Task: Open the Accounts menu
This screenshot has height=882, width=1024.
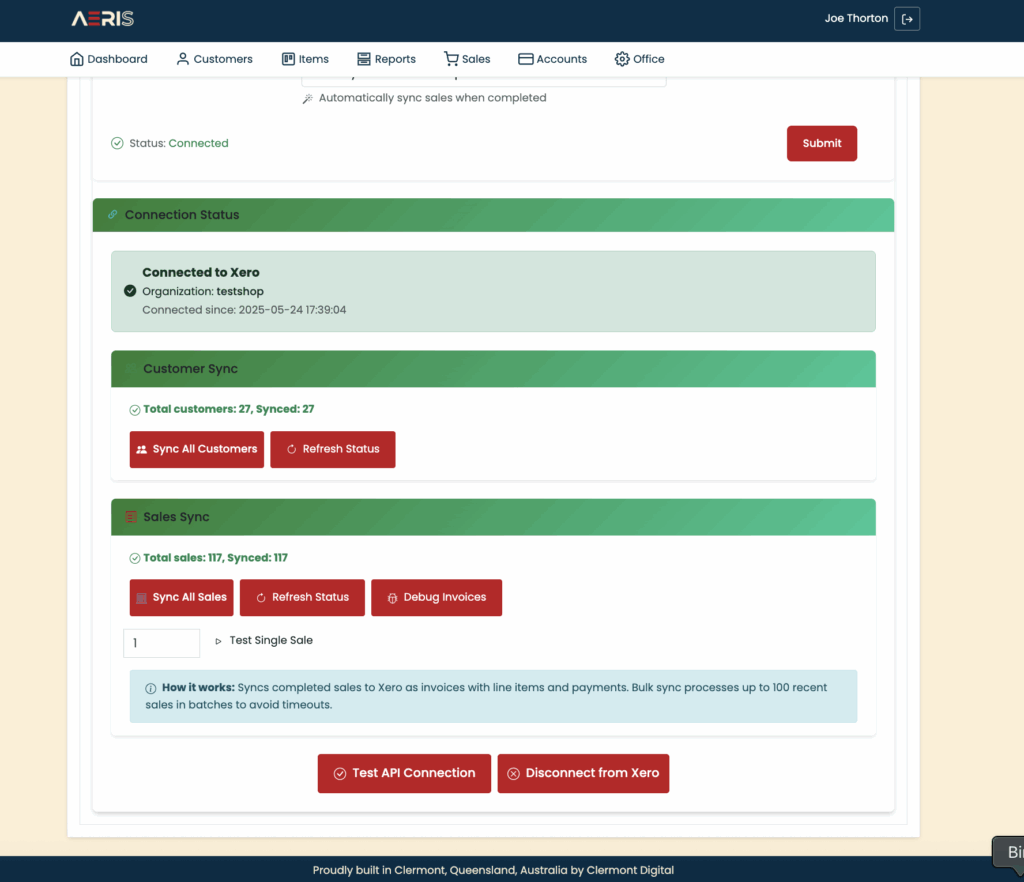Action: (x=552, y=59)
